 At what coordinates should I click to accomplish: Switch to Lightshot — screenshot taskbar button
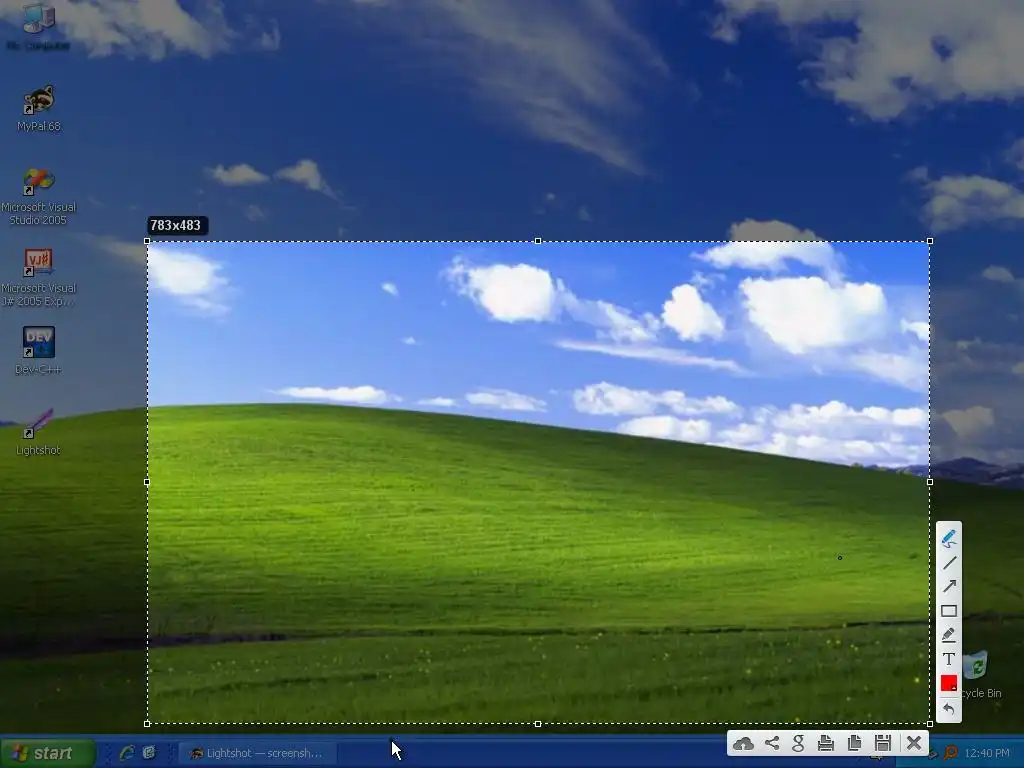[257, 753]
